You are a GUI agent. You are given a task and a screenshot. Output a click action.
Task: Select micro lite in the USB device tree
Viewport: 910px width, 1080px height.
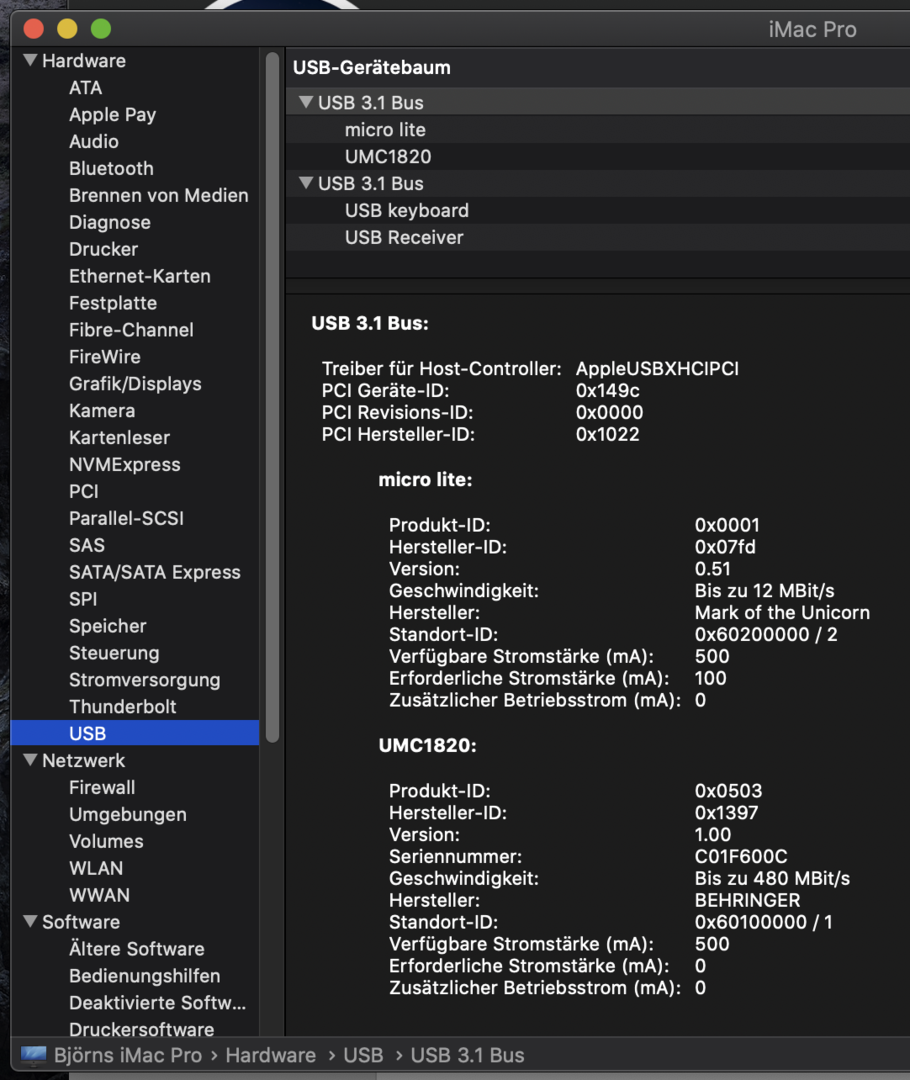click(385, 130)
